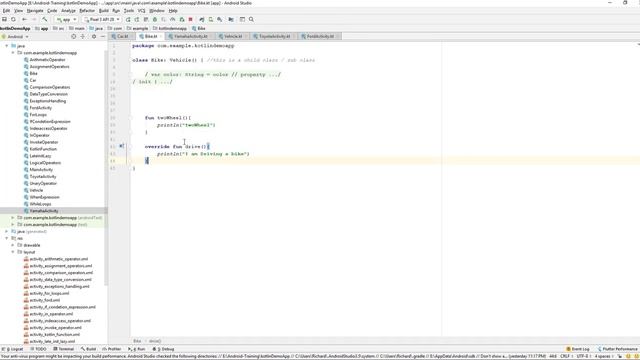
Task: Open the Edit menu
Action: point(6,11)
